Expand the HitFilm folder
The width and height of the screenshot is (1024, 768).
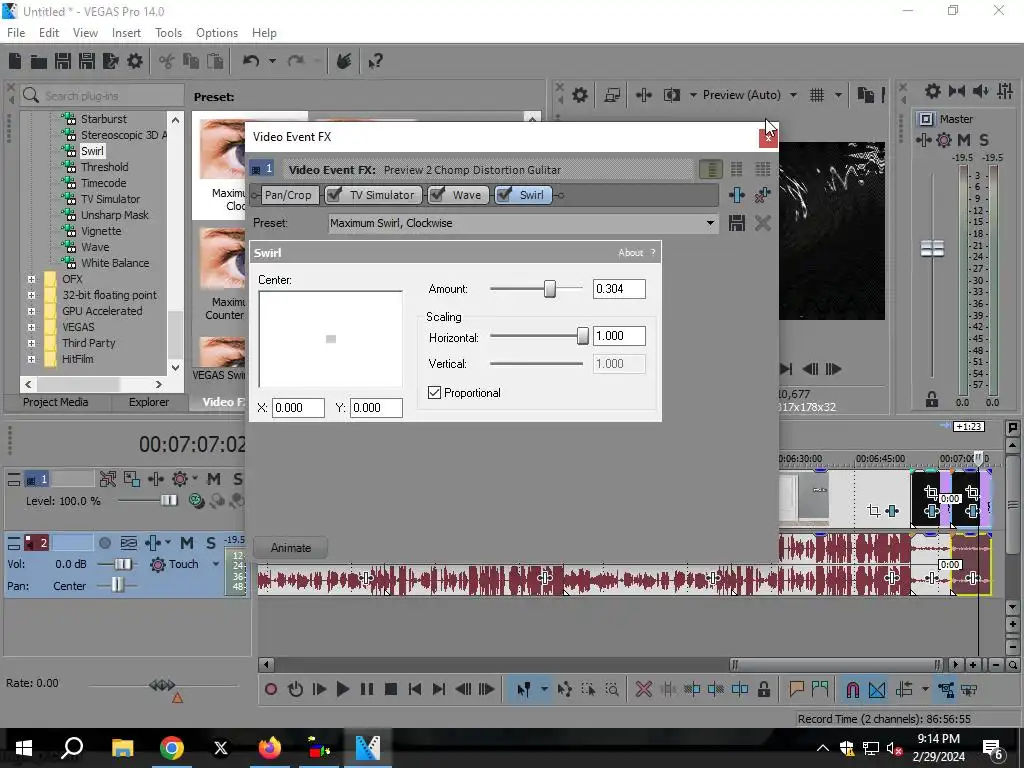point(31,359)
